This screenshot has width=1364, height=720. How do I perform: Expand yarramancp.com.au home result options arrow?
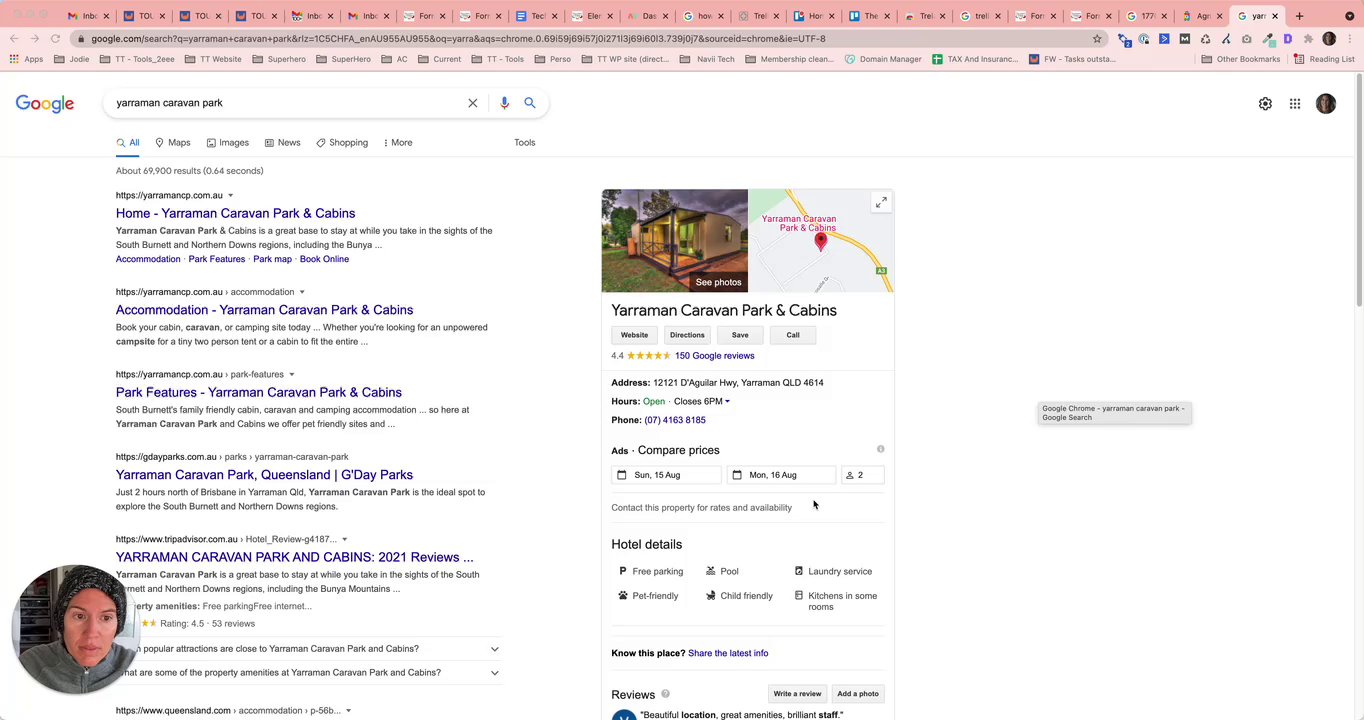pyautogui.click(x=230, y=196)
